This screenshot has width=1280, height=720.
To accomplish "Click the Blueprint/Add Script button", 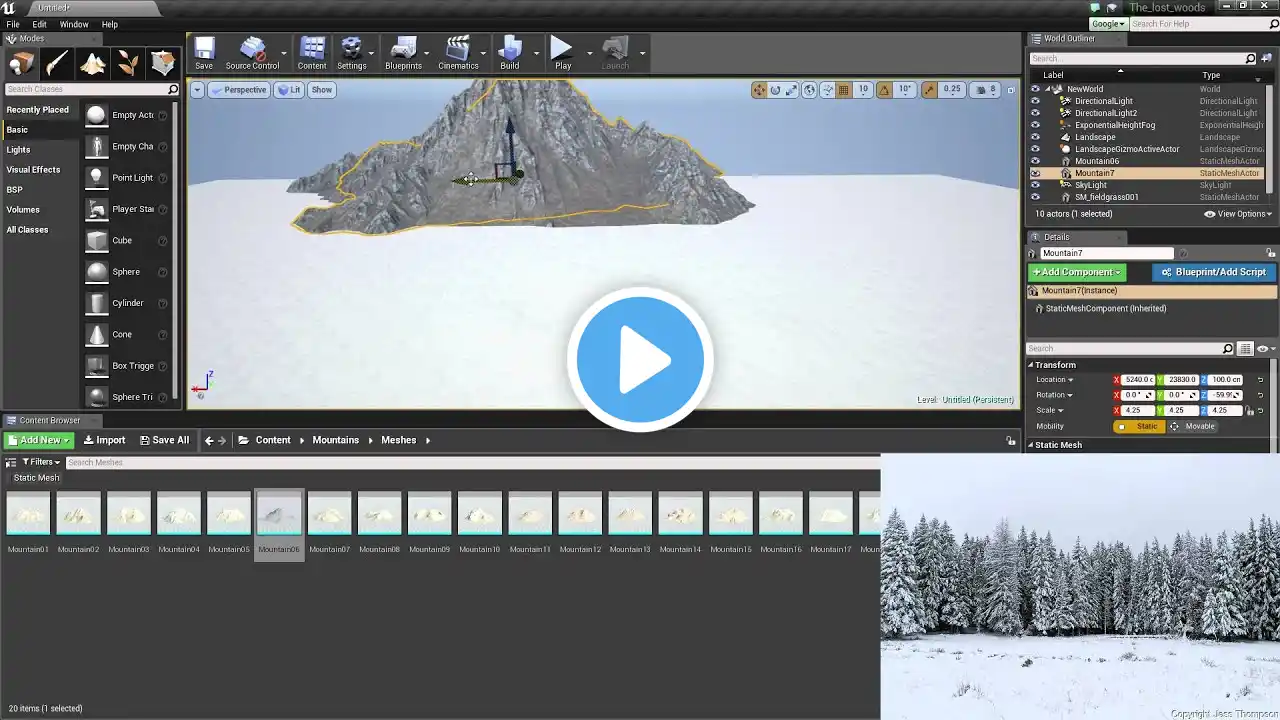I will 1213,272.
